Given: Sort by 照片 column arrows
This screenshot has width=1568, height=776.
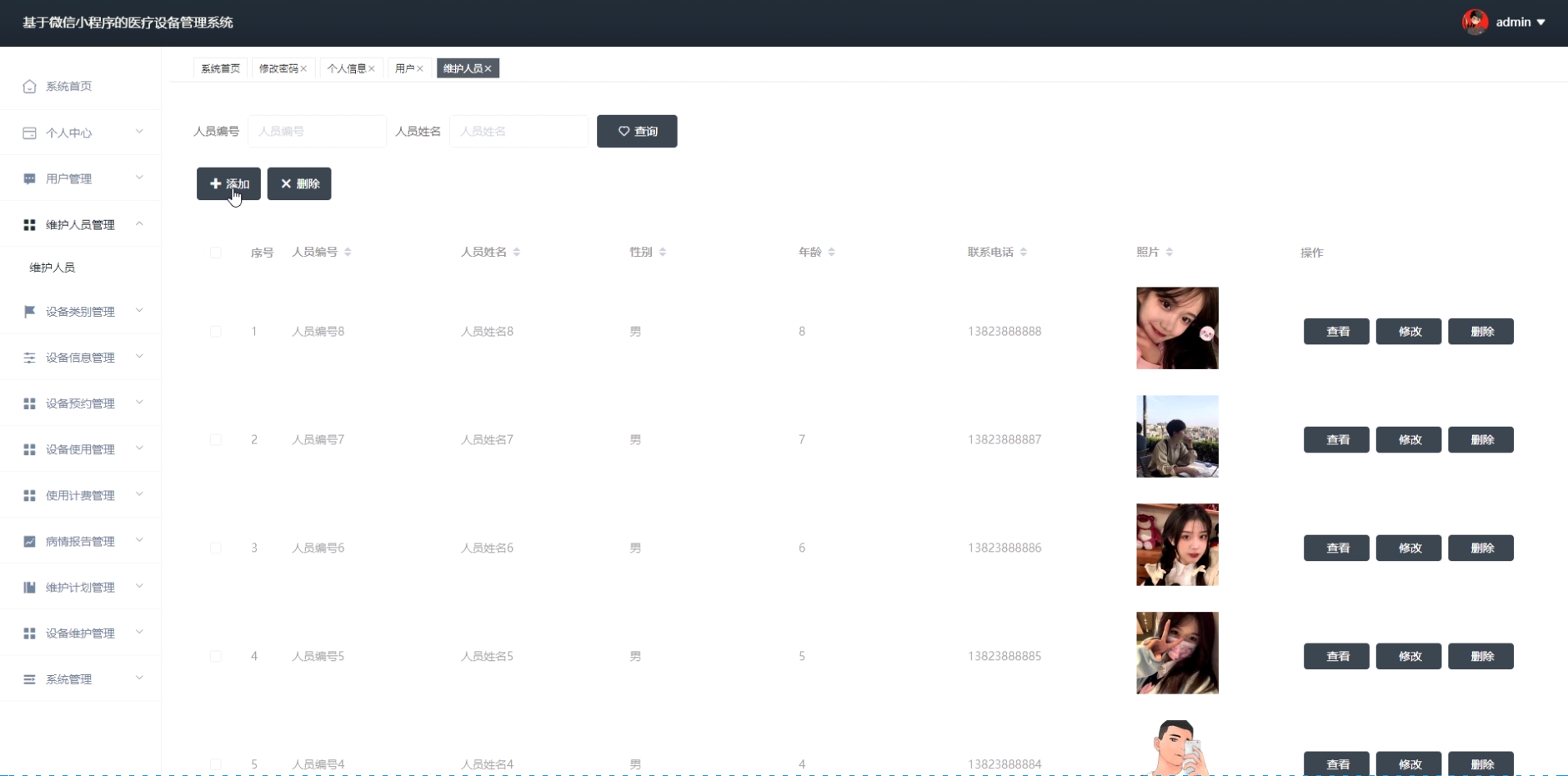Looking at the screenshot, I should tap(1170, 252).
